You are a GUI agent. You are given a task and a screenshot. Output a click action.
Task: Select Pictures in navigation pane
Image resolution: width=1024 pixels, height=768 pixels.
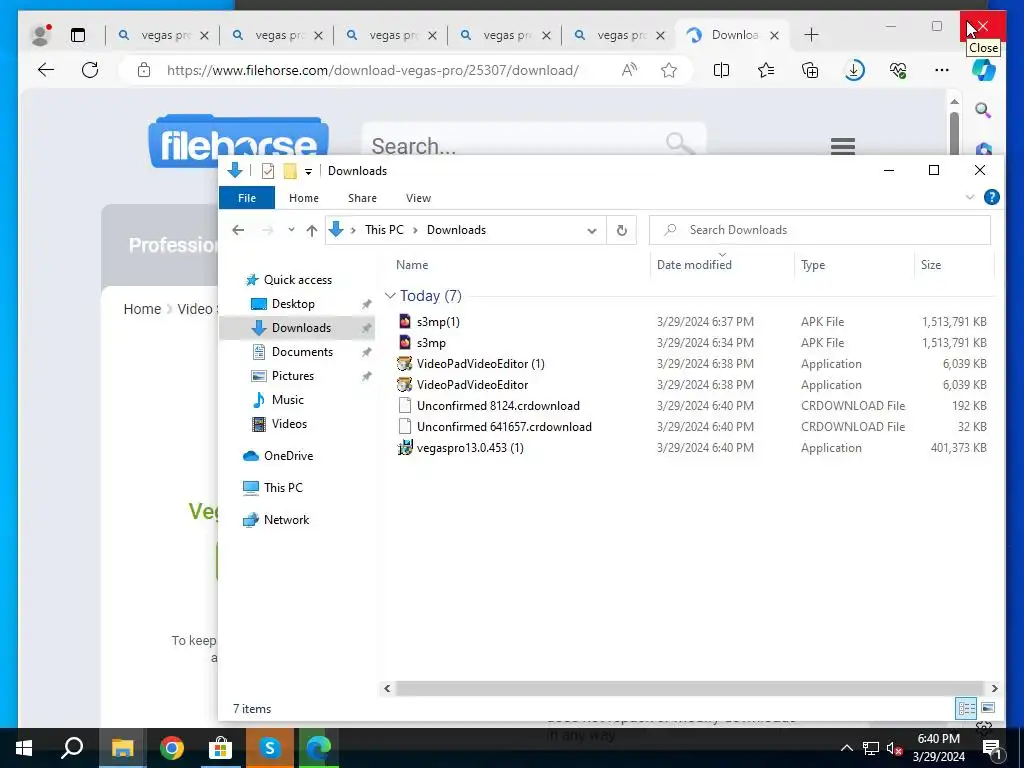[x=293, y=376]
